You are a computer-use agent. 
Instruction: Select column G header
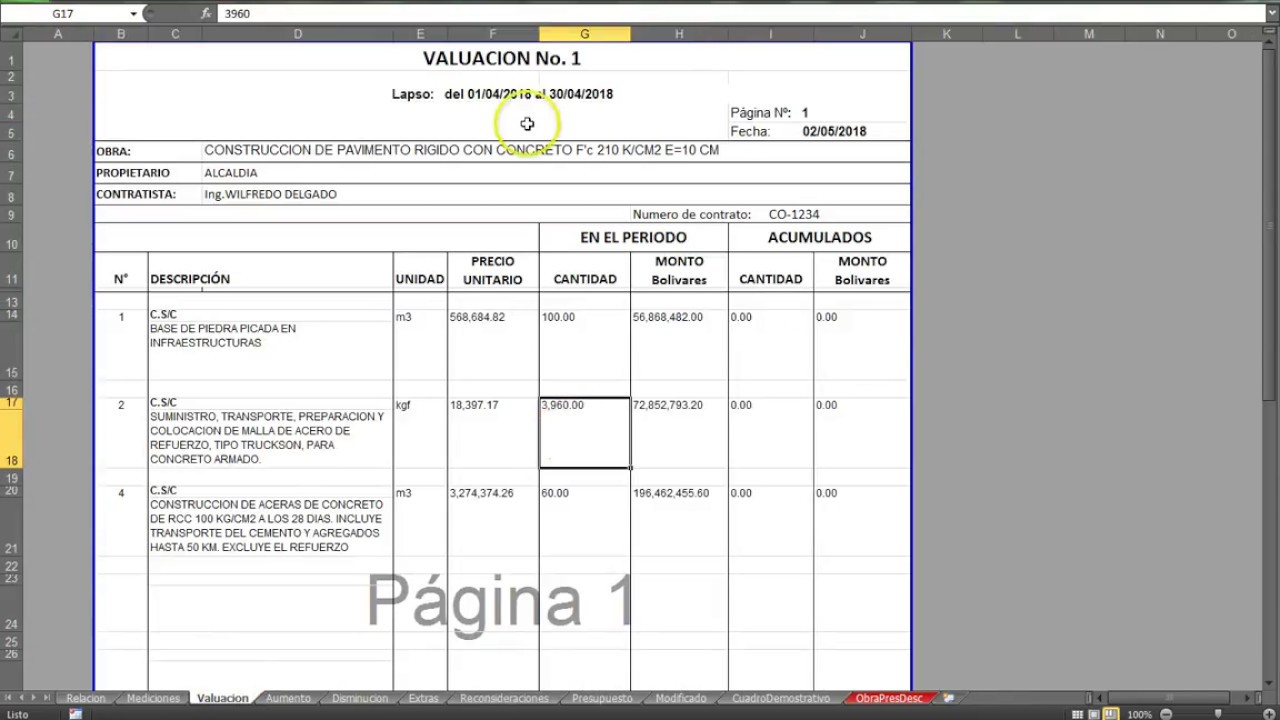584,34
